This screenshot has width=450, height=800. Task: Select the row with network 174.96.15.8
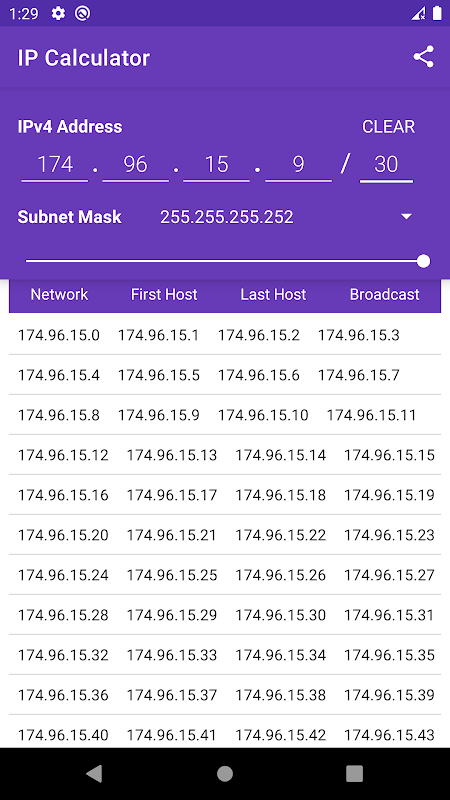(225, 415)
